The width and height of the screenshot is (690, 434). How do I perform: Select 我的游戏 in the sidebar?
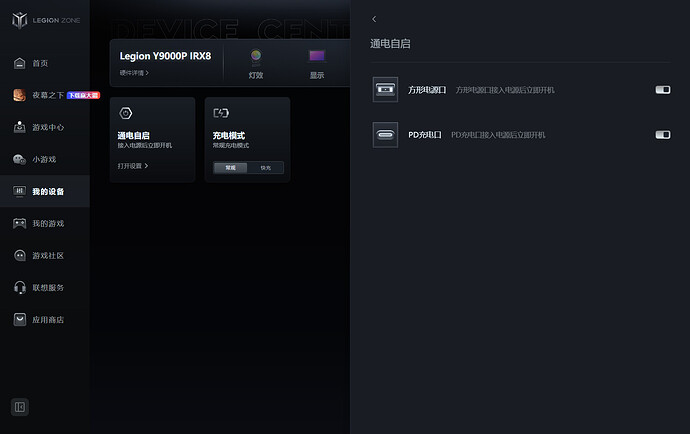click(48, 224)
